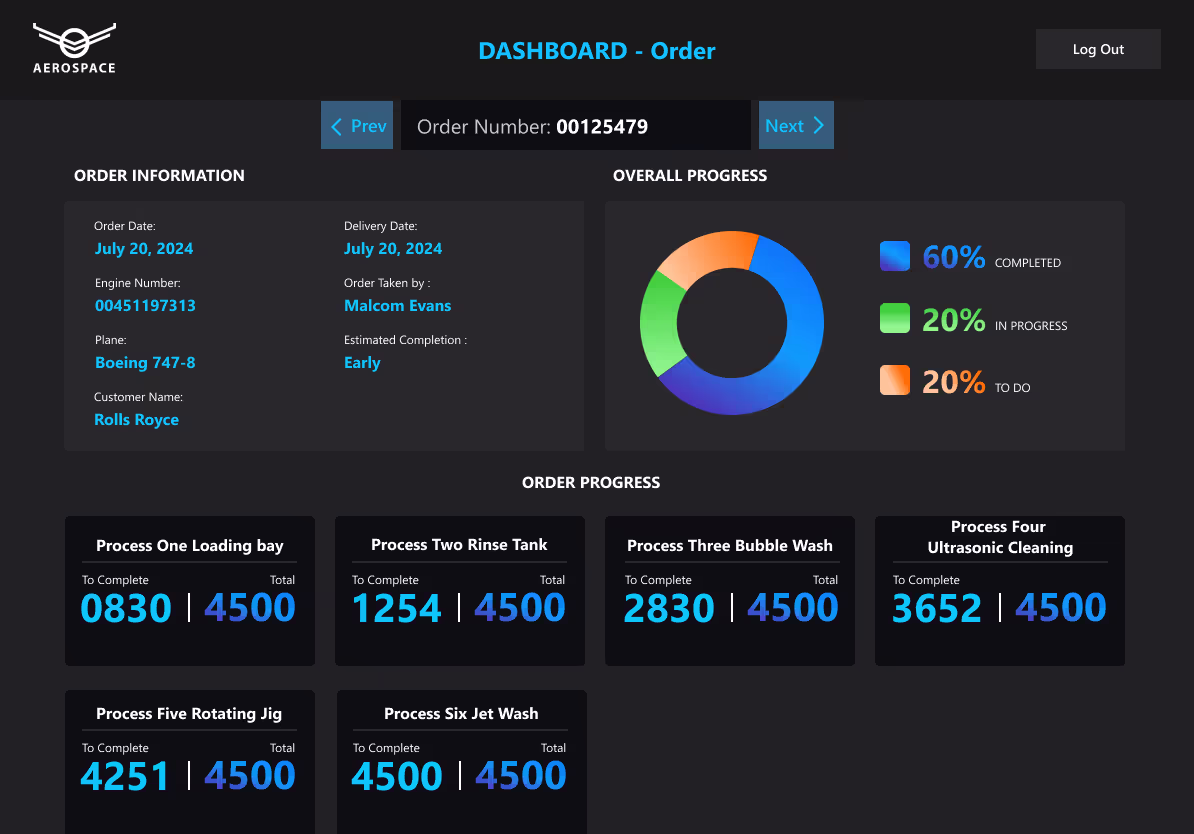Image resolution: width=1194 pixels, height=834 pixels.
Task: Click the DASHBOARD - Order title
Action: 596,50
